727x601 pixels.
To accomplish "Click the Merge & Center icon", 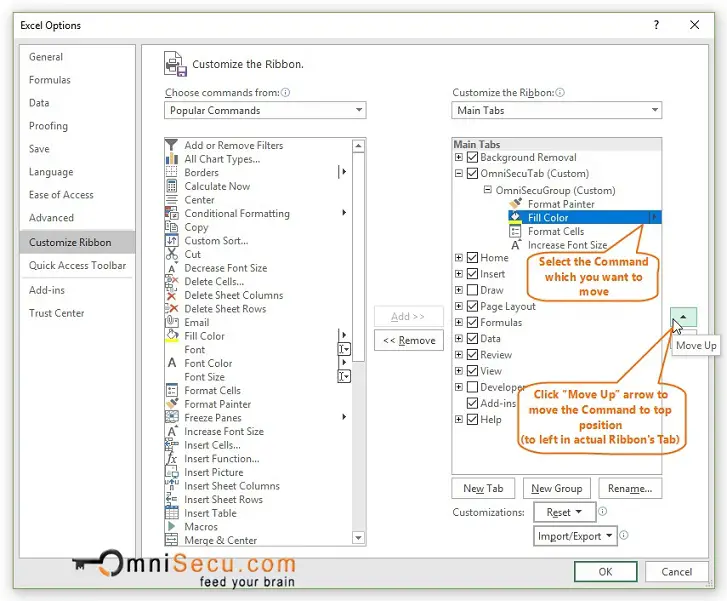I will pos(172,540).
